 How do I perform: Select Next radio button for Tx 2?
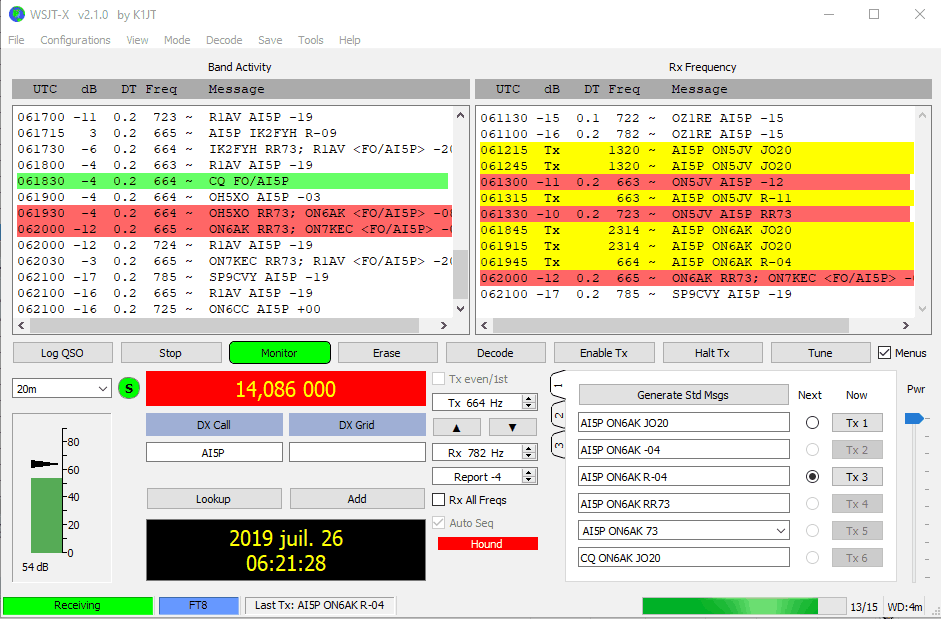click(812, 450)
